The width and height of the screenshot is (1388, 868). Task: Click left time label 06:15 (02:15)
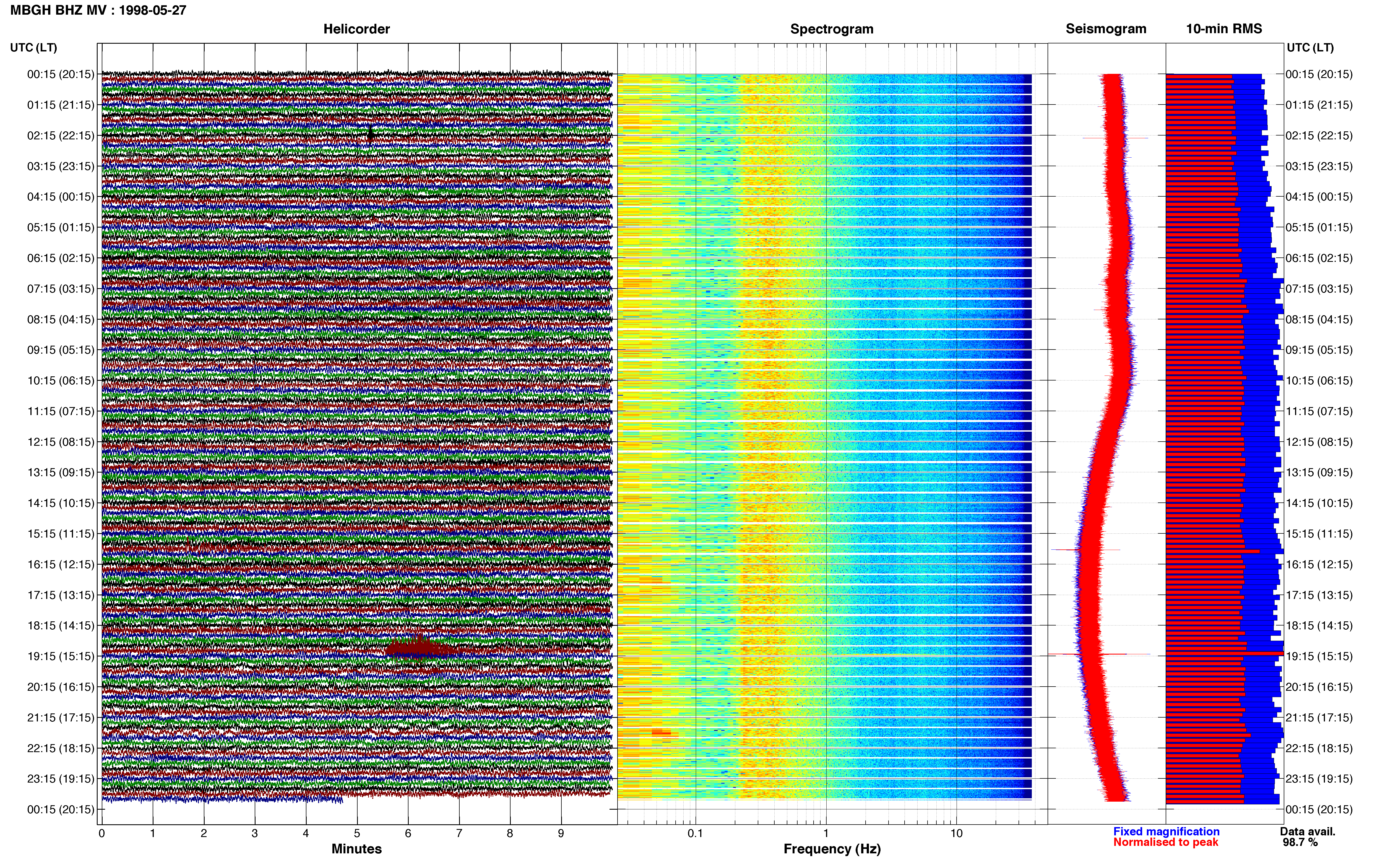61,258
